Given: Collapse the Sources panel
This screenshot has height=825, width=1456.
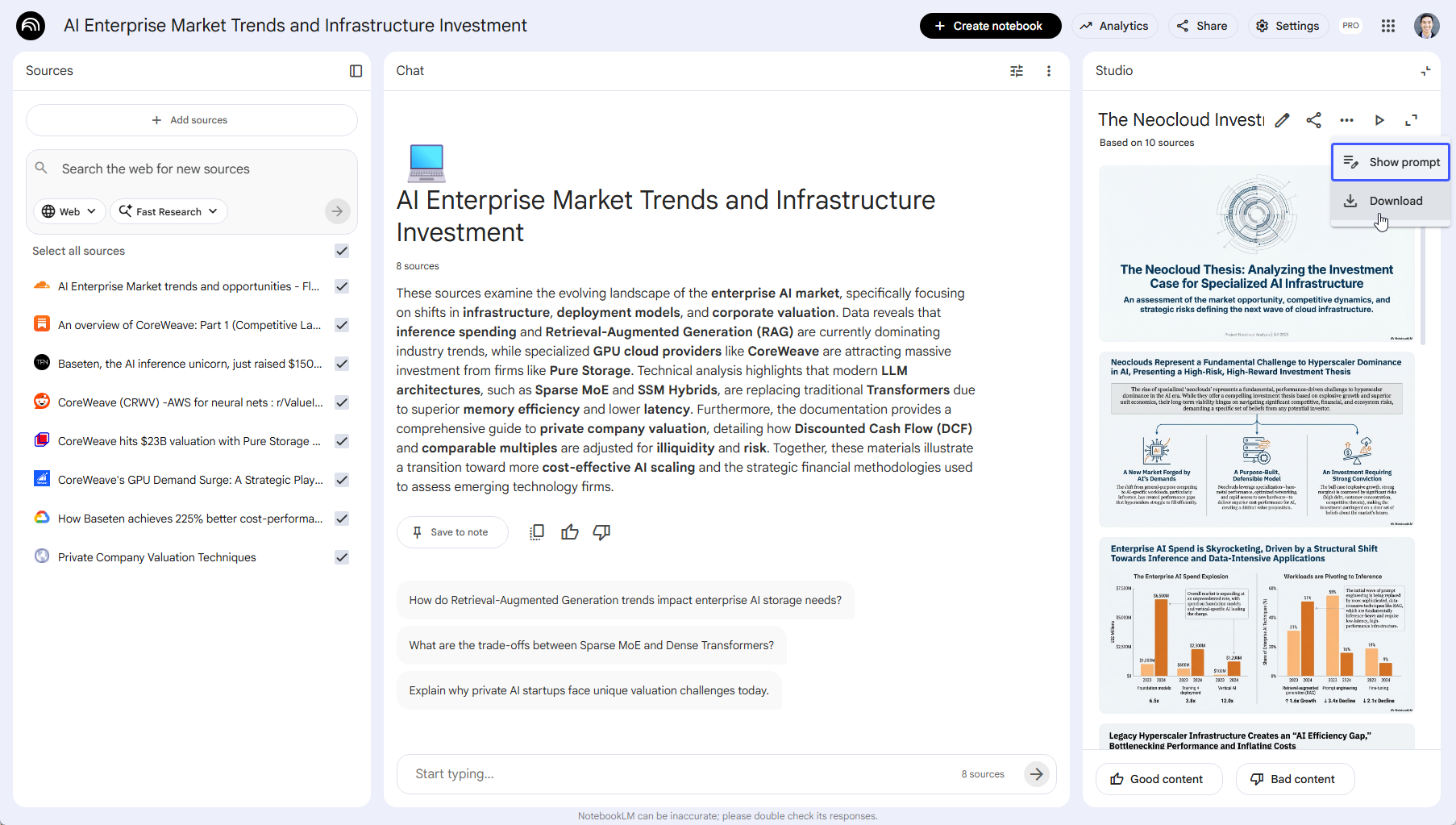Looking at the screenshot, I should coord(356,71).
